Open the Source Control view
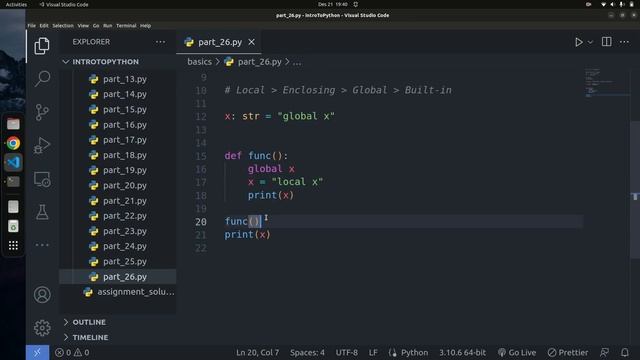The image size is (640, 360). 42,112
